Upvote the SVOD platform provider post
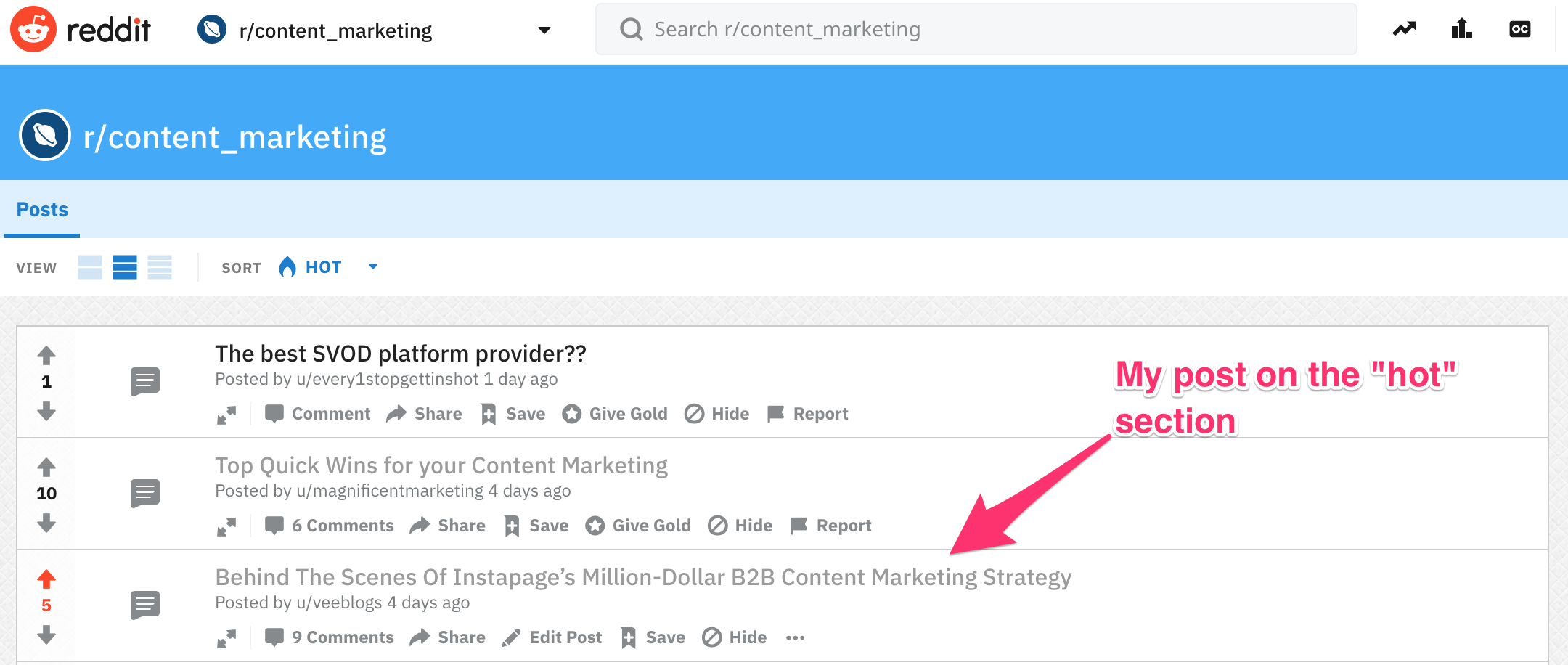 point(46,356)
